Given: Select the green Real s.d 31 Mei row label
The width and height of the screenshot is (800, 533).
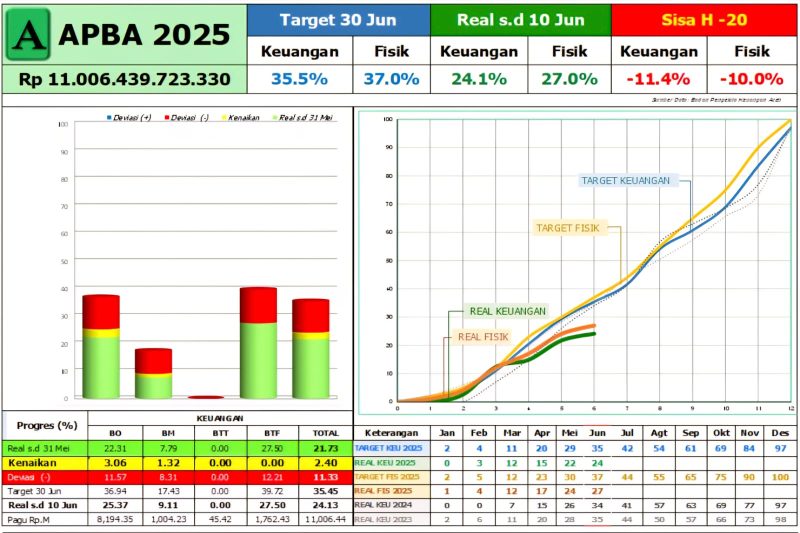Looking at the screenshot, I should [x=45, y=450].
